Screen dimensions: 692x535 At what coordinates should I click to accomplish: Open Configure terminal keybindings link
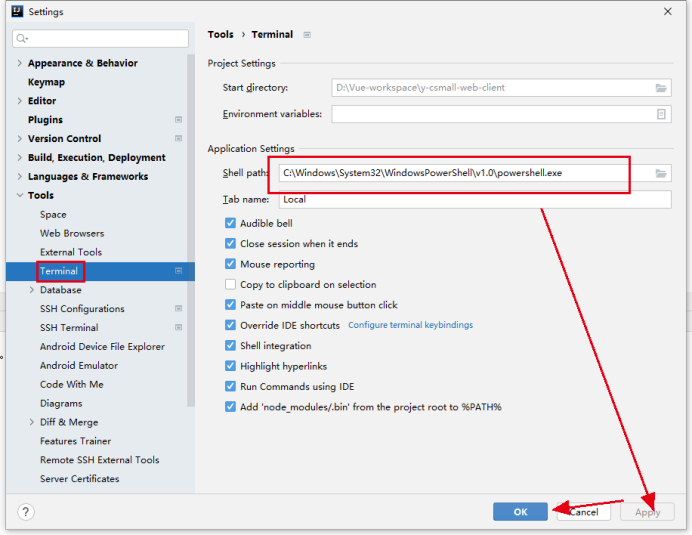coord(410,325)
